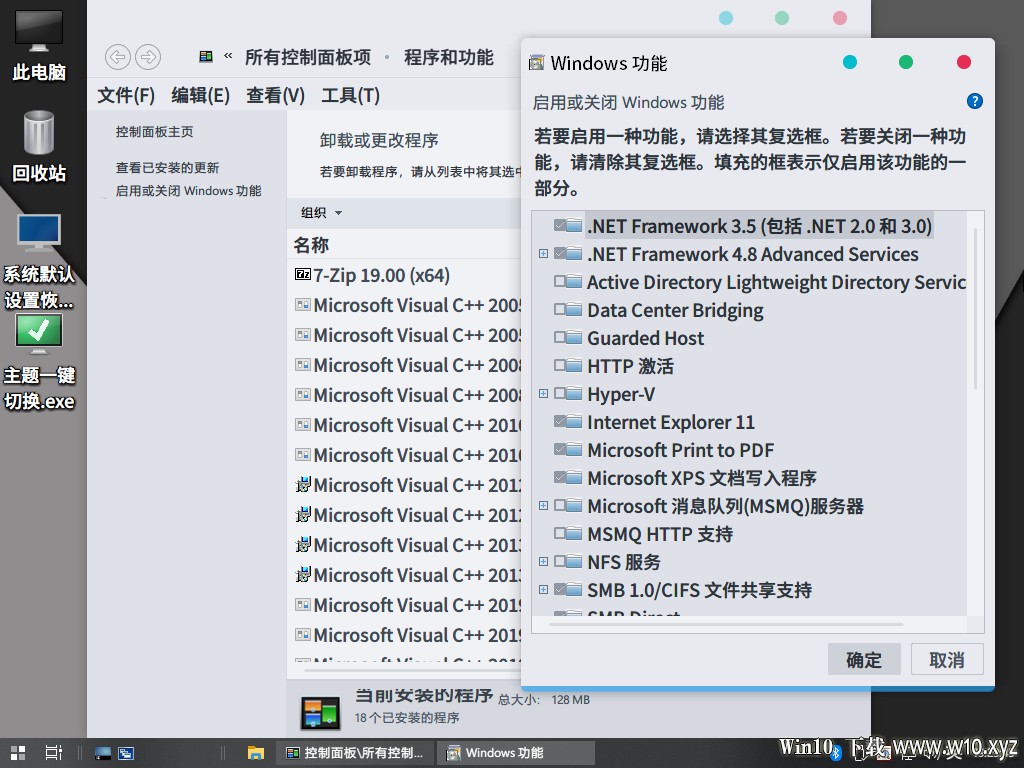Switch to 控制面板 taskbar window button
Screen dimensions: 1024x768
click(x=355, y=753)
